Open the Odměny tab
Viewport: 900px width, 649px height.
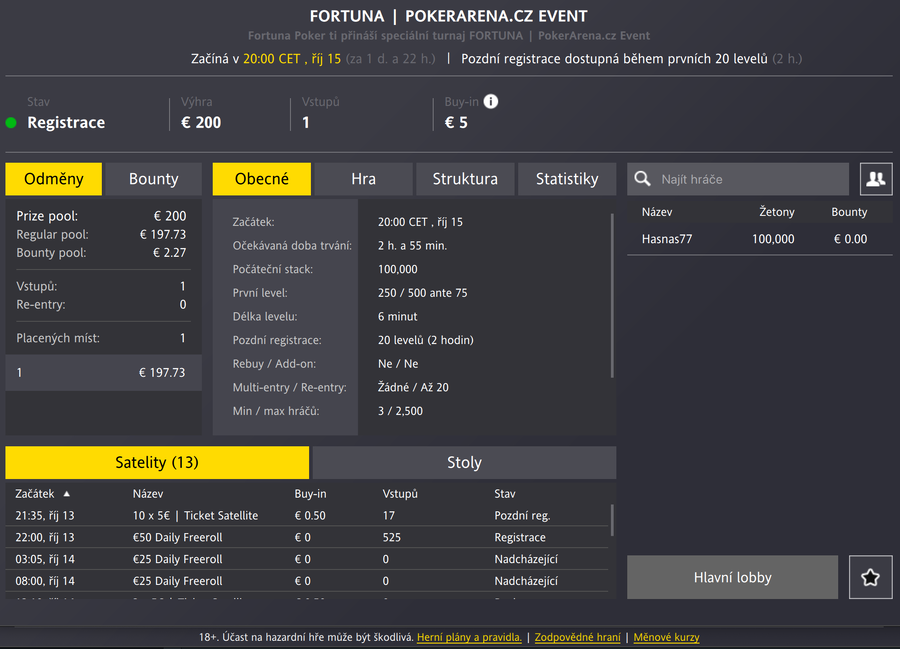(54, 179)
